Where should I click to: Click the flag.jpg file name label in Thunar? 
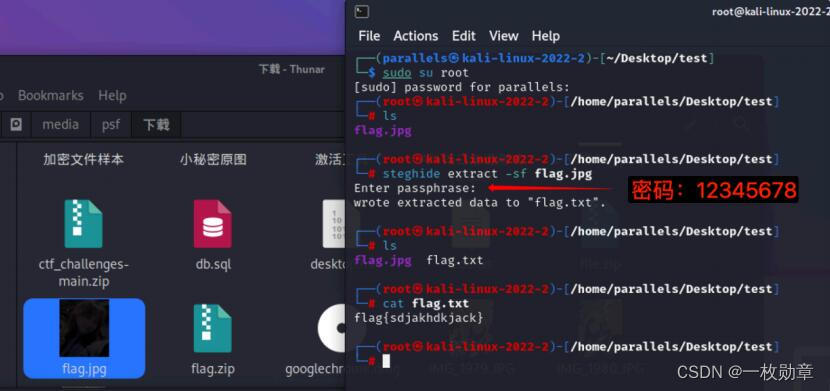tap(84, 368)
